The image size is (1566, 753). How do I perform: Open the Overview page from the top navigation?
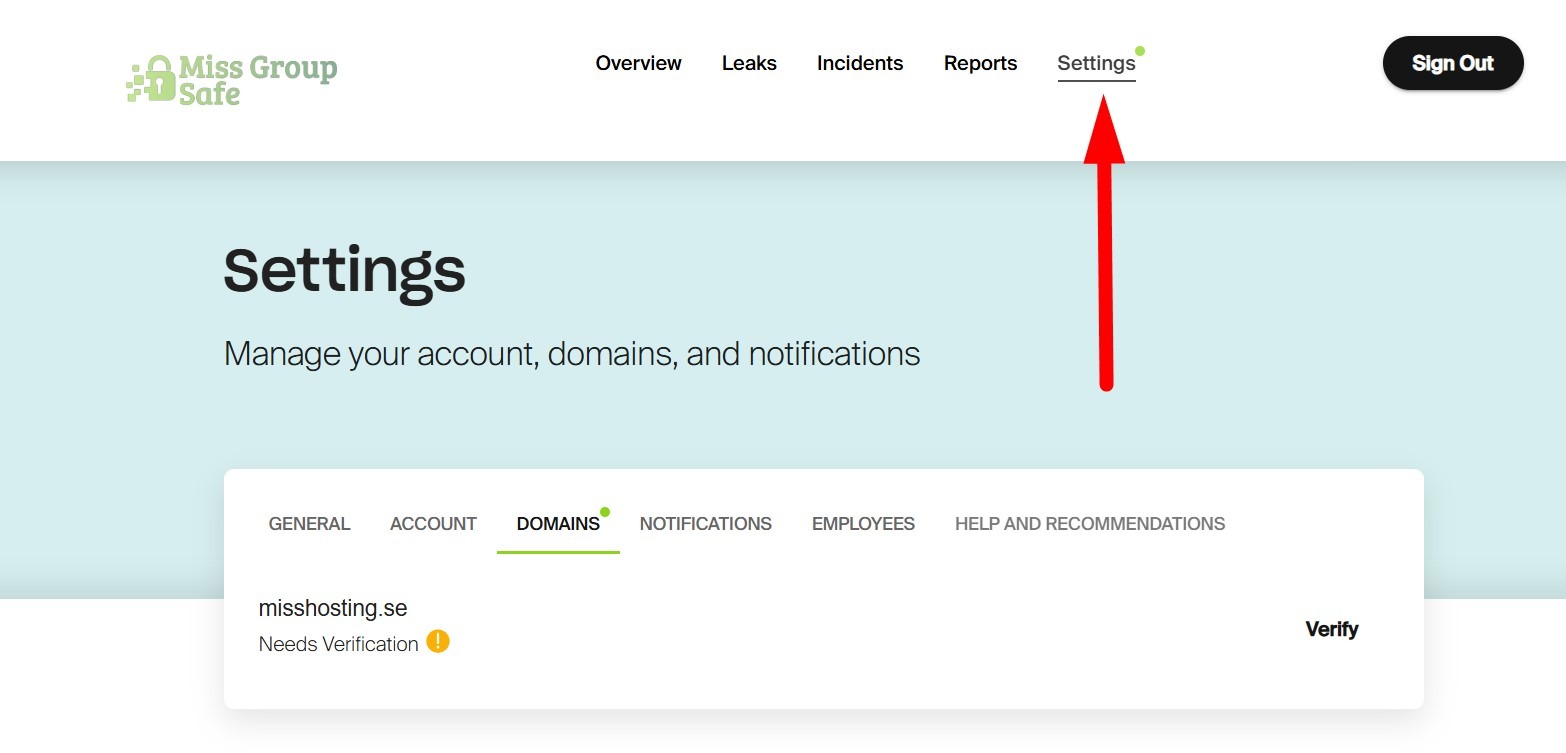click(638, 63)
